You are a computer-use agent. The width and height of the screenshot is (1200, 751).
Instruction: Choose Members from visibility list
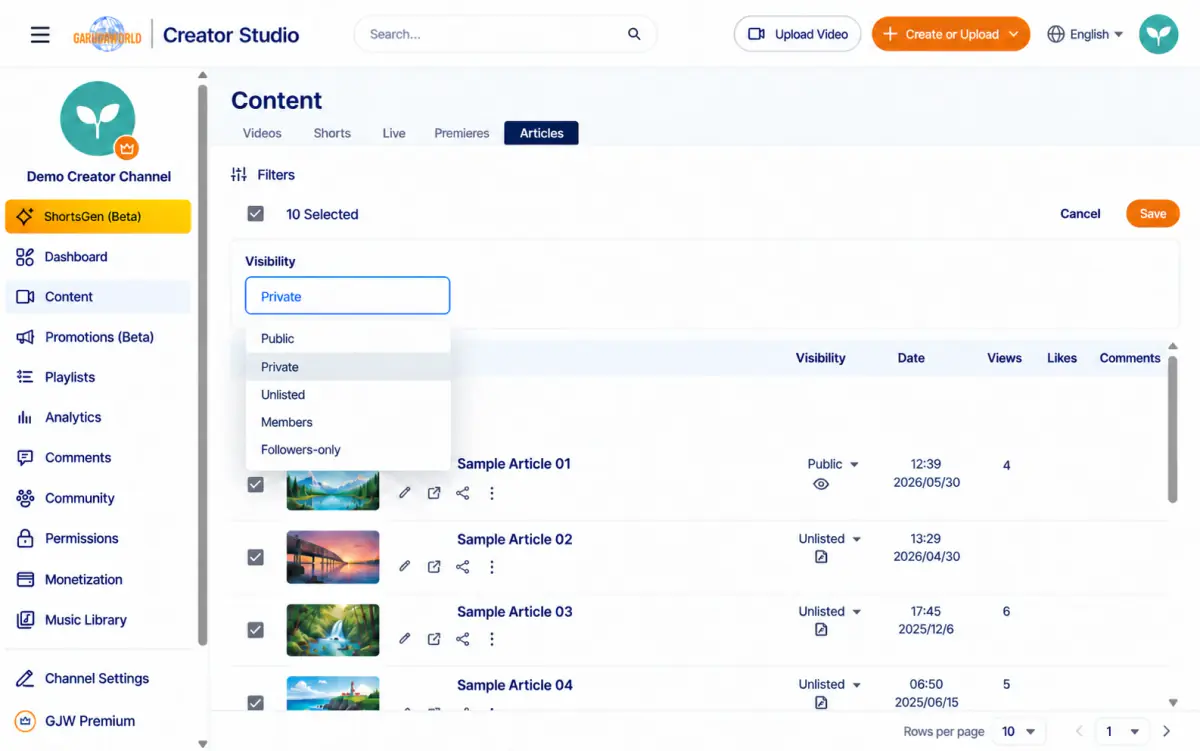point(348,422)
